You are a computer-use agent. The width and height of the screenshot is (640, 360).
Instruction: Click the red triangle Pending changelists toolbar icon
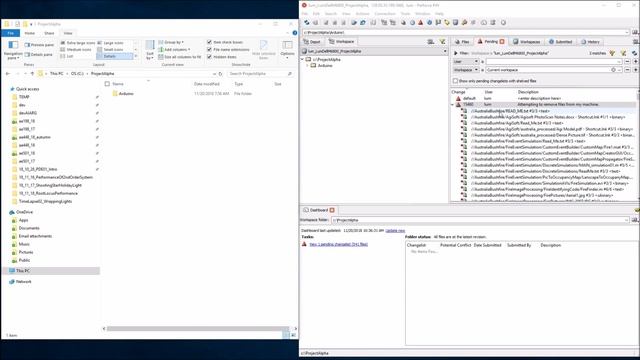coord(420,23)
